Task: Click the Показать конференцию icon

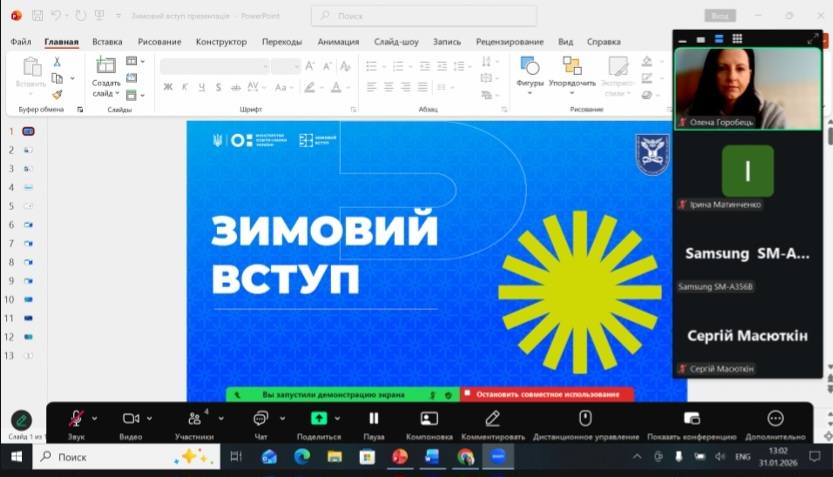Action: 691,418
